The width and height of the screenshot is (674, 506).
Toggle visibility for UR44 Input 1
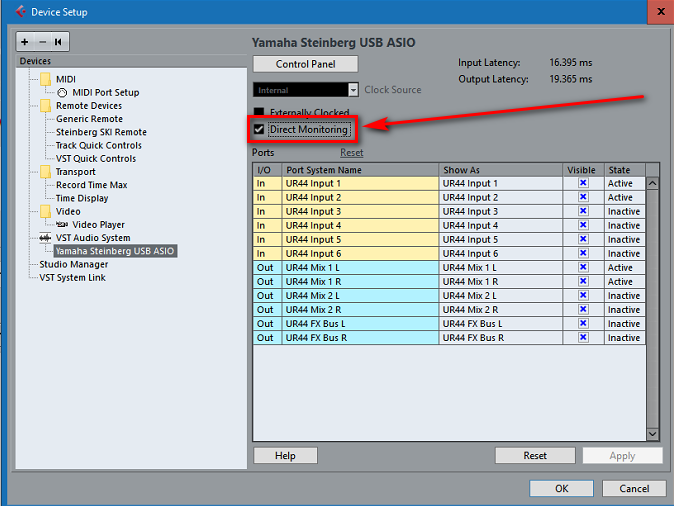click(583, 183)
